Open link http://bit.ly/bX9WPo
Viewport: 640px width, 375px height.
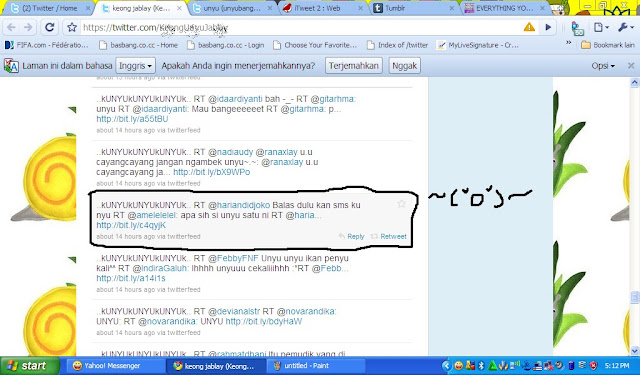pos(211,172)
